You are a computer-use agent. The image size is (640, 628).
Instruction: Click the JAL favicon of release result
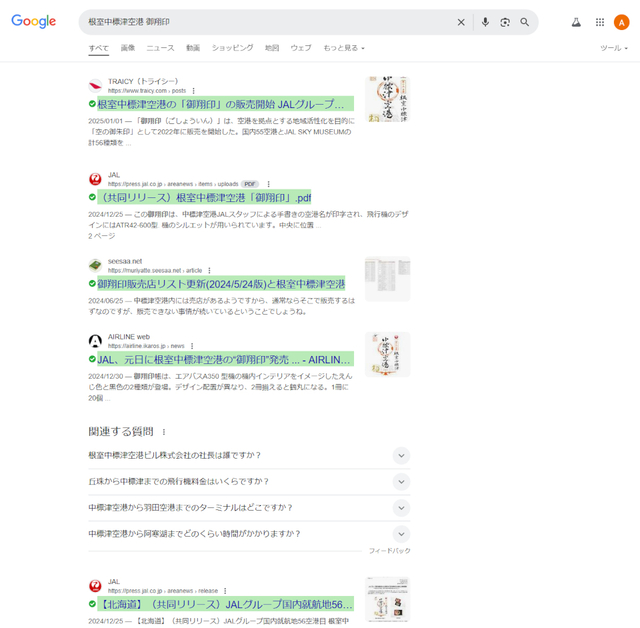[x=95, y=586]
